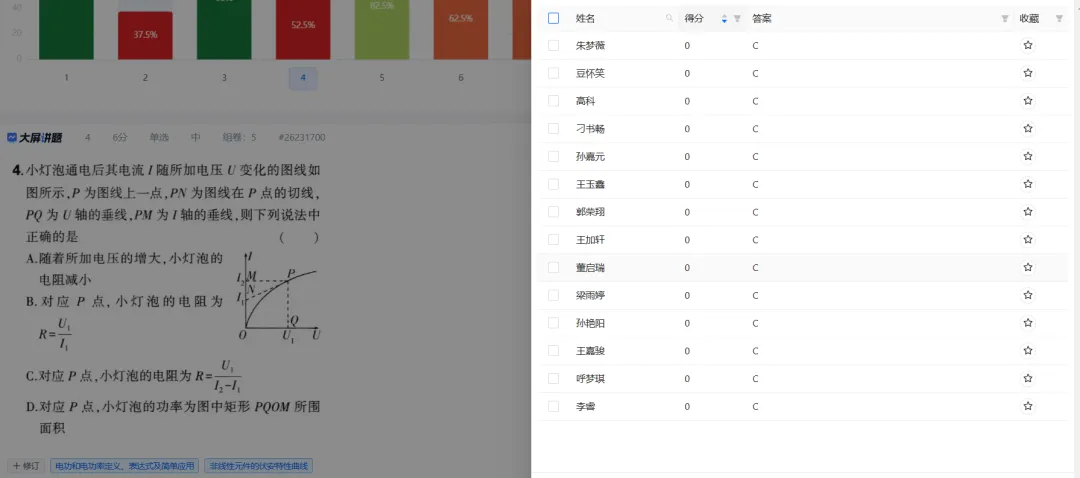The width and height of the screenshot is (1080, 478).
Task: Click the name 王嘉骏 in the list
Action: point(590,351)
